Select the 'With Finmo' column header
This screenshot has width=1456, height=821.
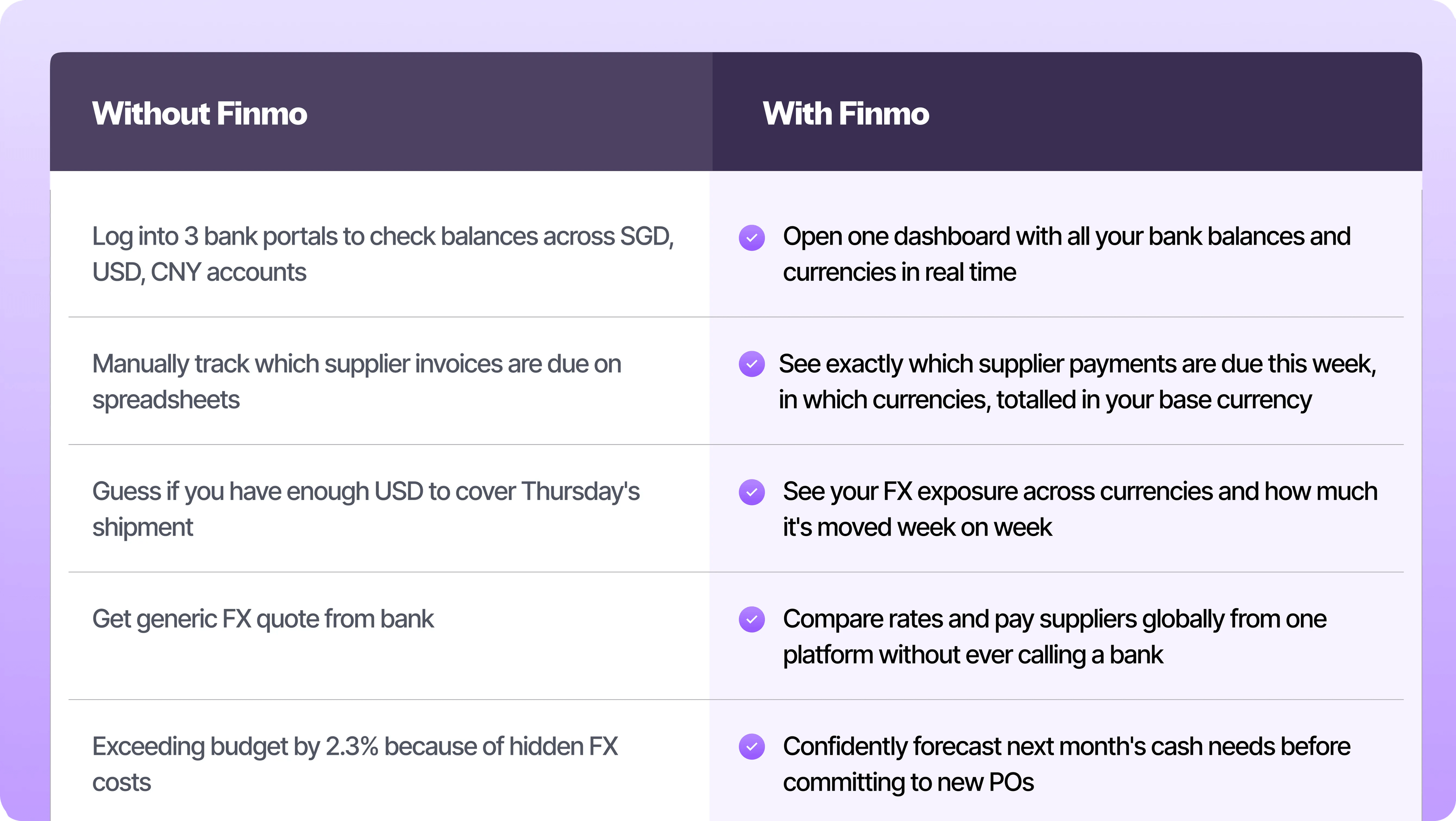(846, 113)
